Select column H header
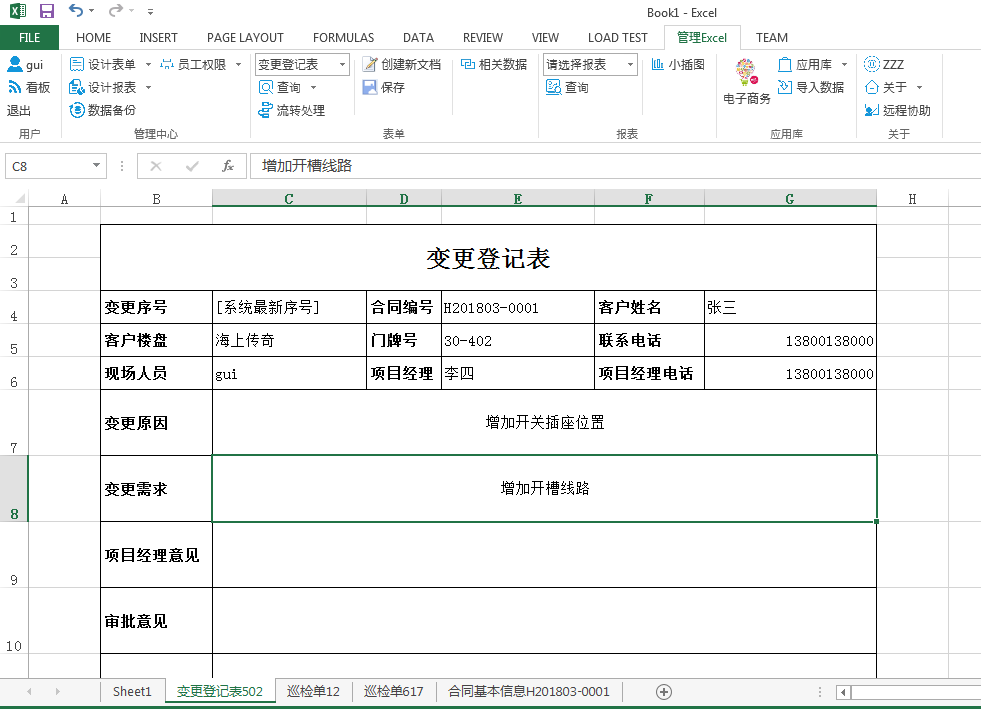The width and height of the screenshot is (981, 709). coord(912,199)
